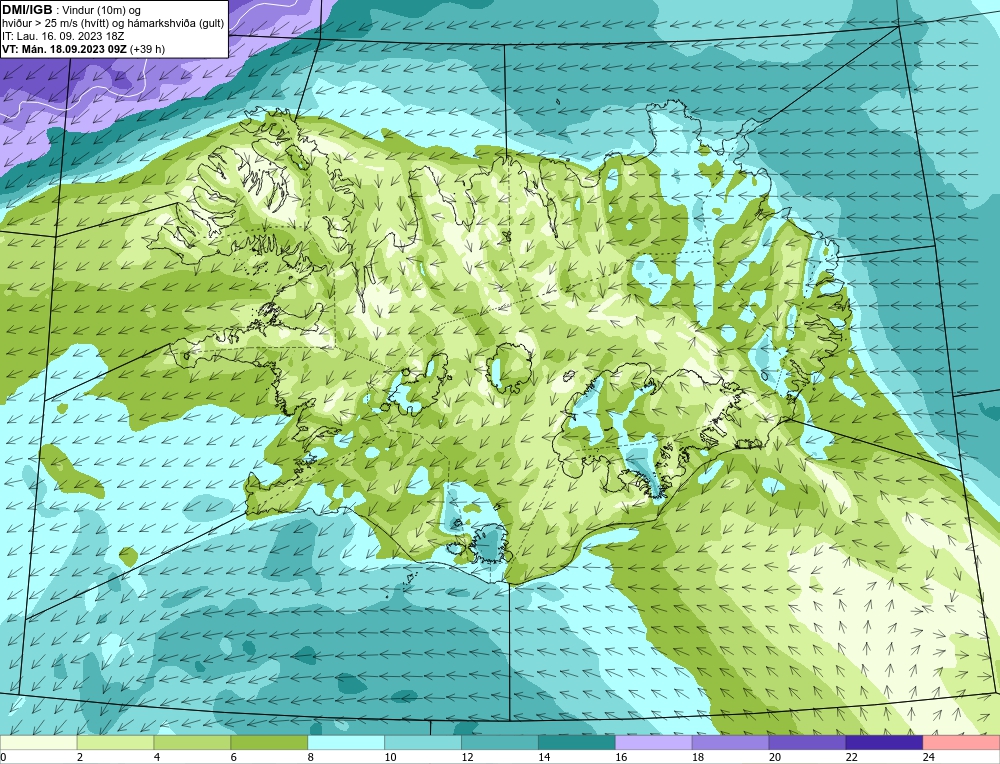Click the 16–18 m/s lavender legend swatch
Viewport: 1000px width, 764px height.
(654, 743)
